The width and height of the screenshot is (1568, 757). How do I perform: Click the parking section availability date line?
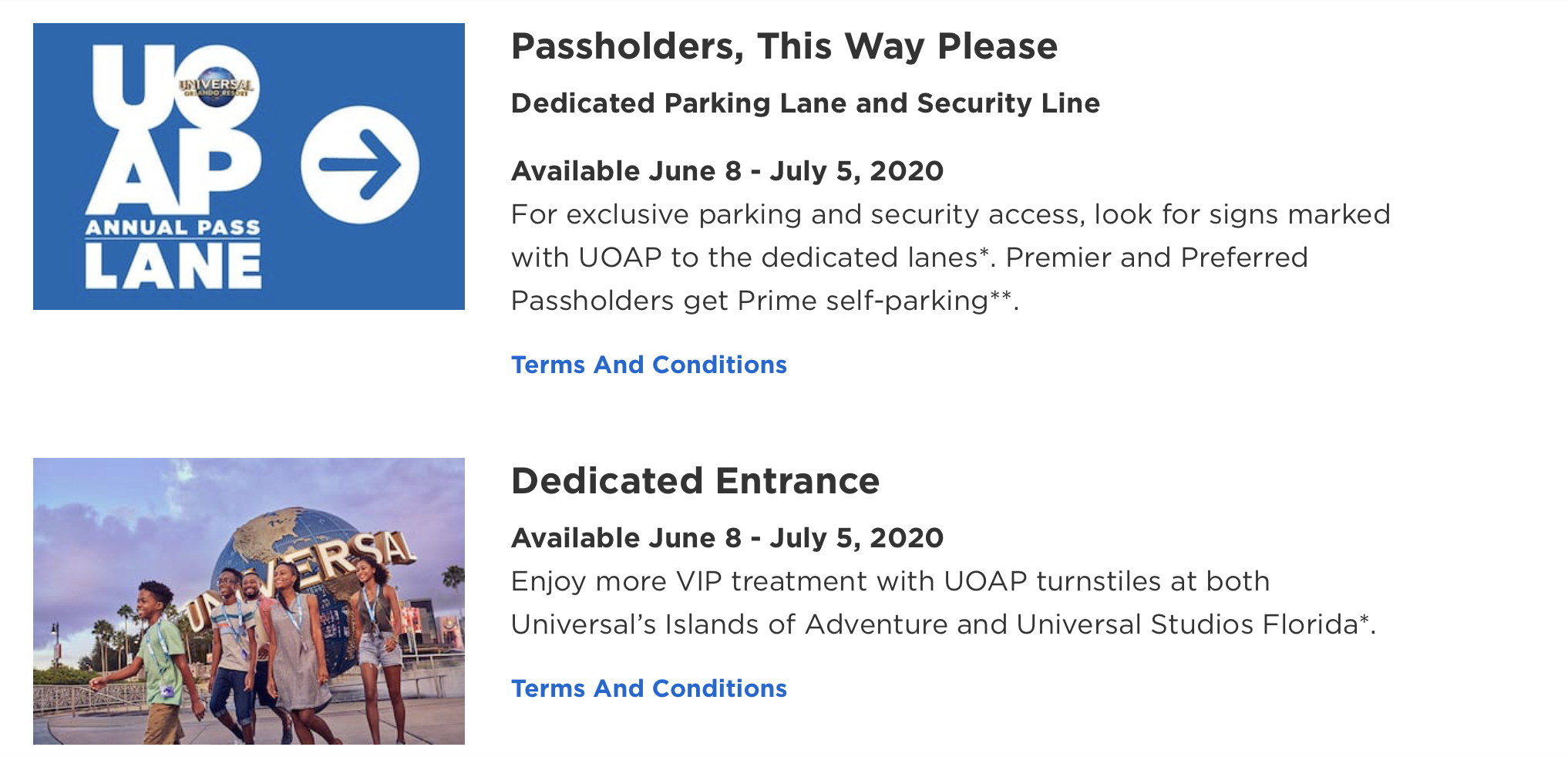[727, 171]
